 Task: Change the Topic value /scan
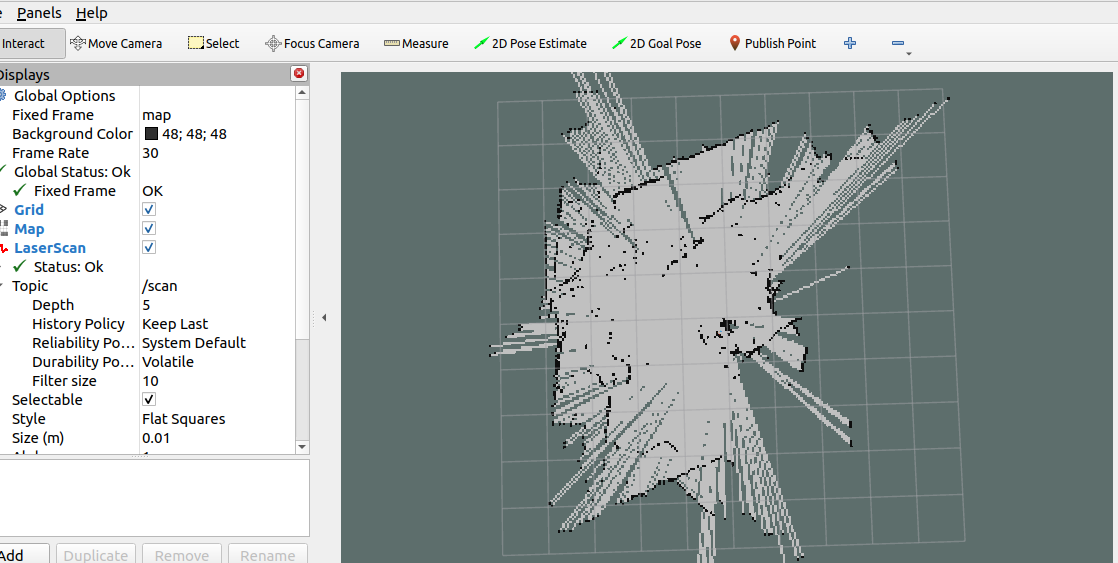[217, 286]
